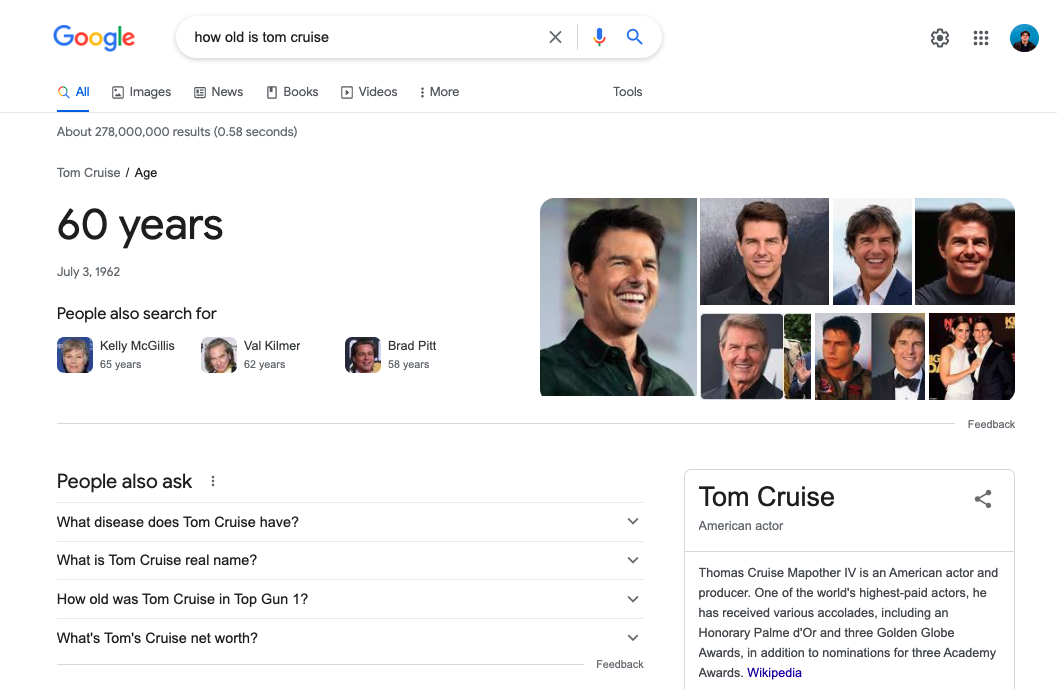
Task: Clear the search box with the X icon
Action: (x=555, y=37)
